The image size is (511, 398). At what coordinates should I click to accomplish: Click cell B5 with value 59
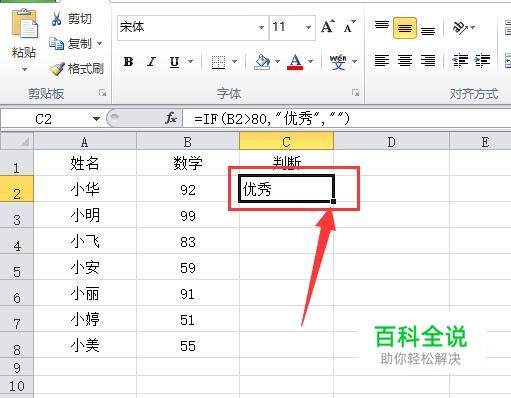188,267
